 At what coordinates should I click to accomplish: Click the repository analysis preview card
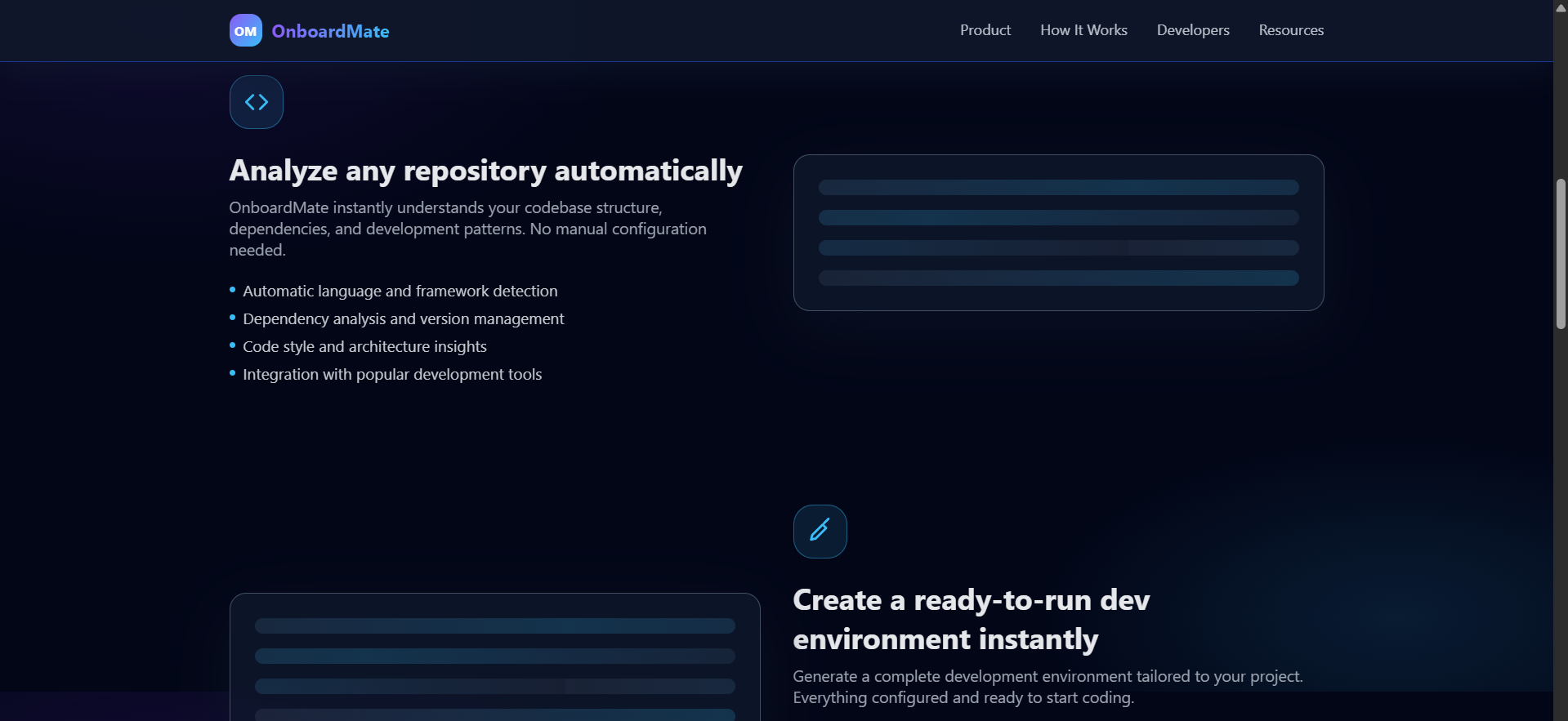(x=1058, y=233)
